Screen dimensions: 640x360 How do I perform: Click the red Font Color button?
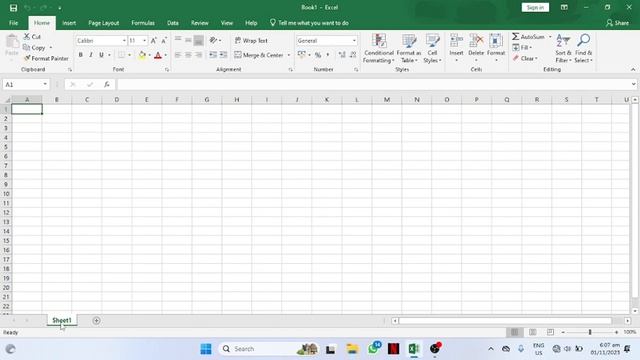(x=158, y=55)
